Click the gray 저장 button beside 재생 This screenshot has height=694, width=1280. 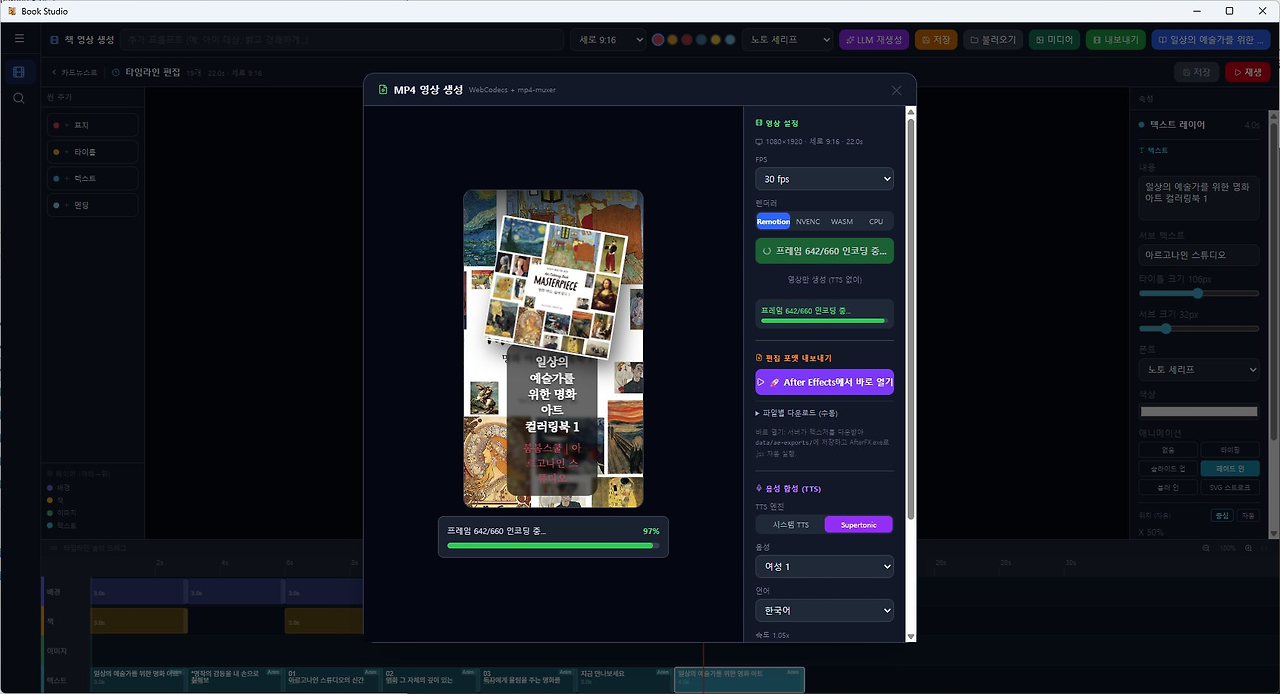tap(1196, 72)
